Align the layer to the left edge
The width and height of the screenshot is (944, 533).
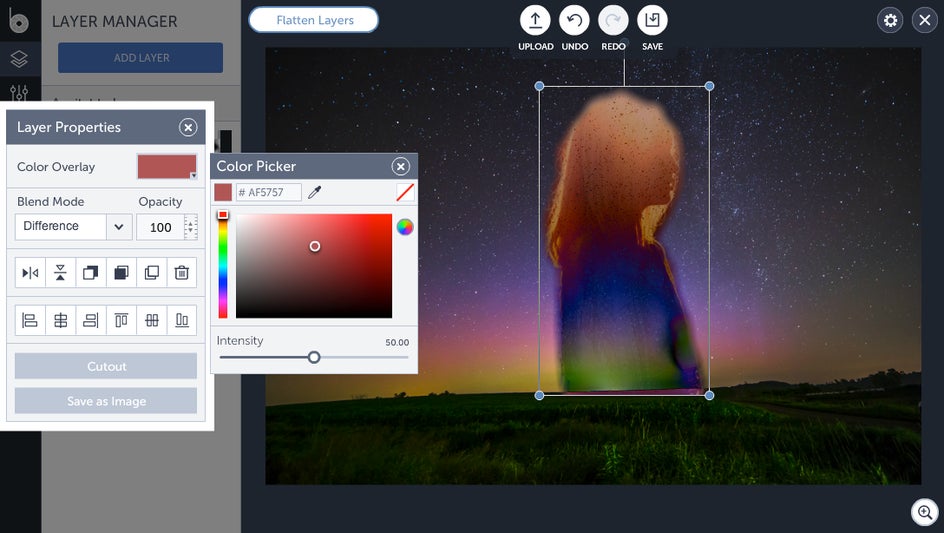[x=30, y=320]
